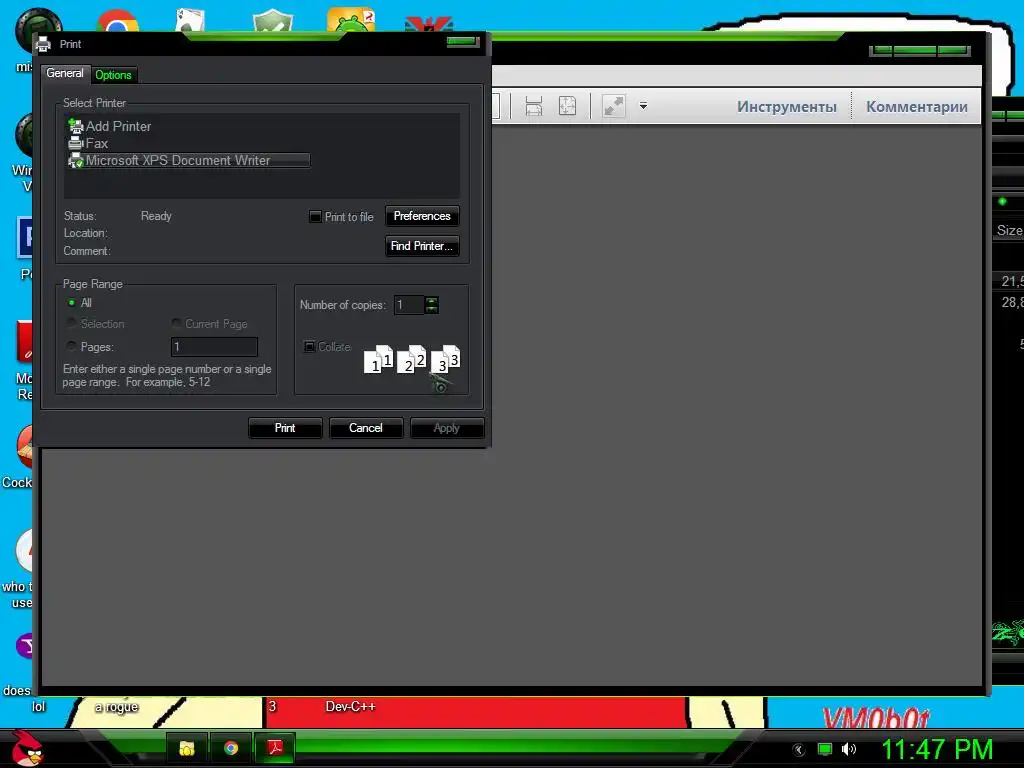The width and height of the screenshot is (1024, 768).
Task: Click the fit one full page icon
Action: [568, 106]
